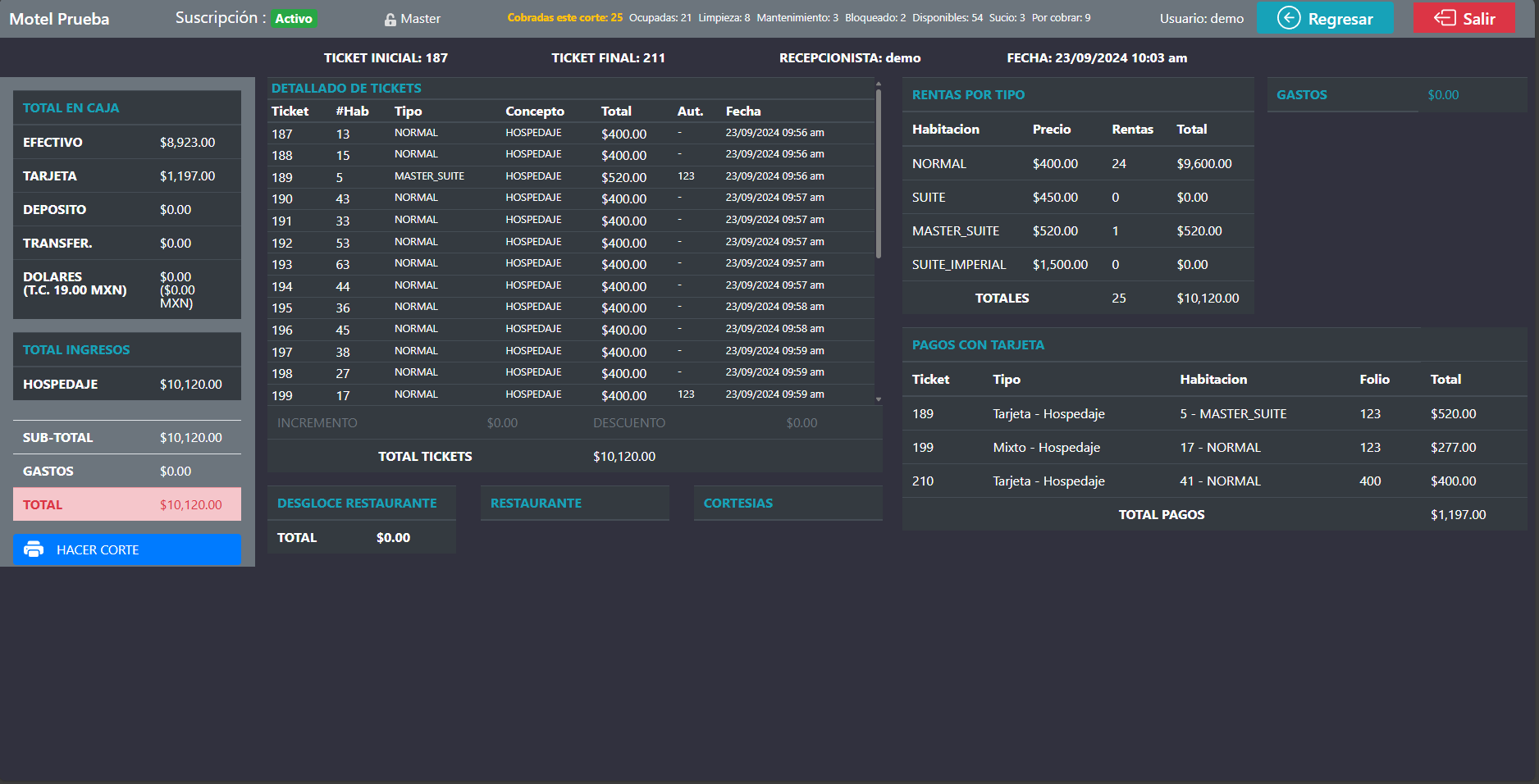Click the printer icon on HACER CORTE
The image size is (1539, 784).
[34, 549]
